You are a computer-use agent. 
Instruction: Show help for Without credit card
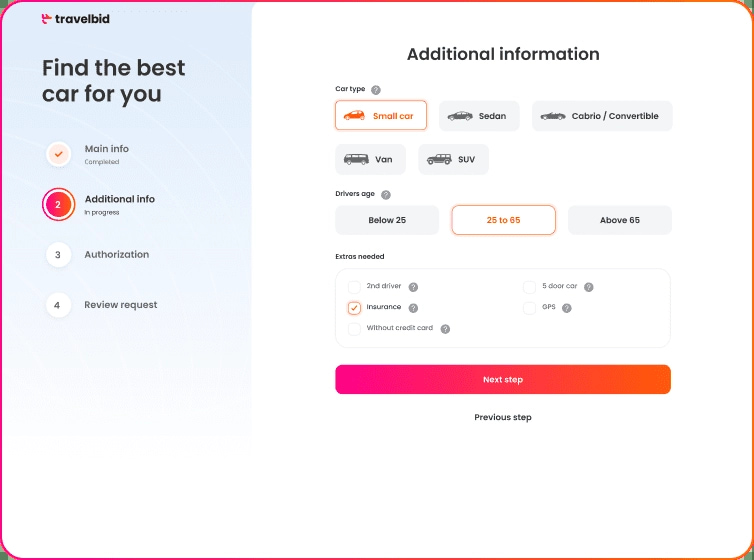[445, 329]
